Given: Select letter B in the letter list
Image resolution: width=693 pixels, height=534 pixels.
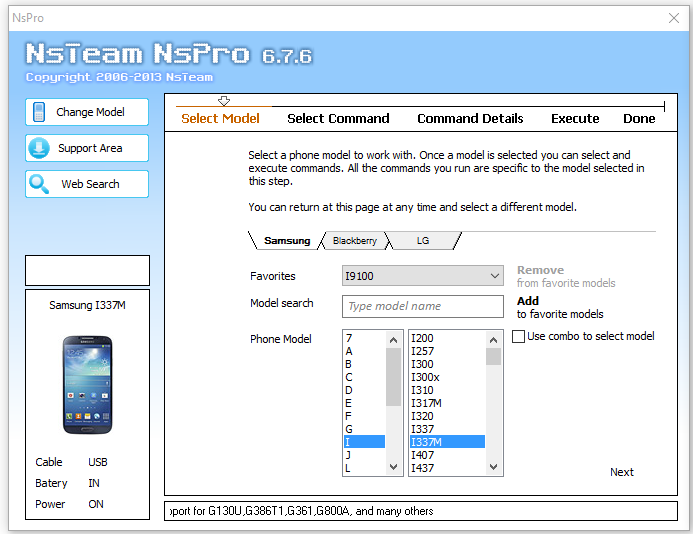Looking at the screenshot, I should pos(364,364).
